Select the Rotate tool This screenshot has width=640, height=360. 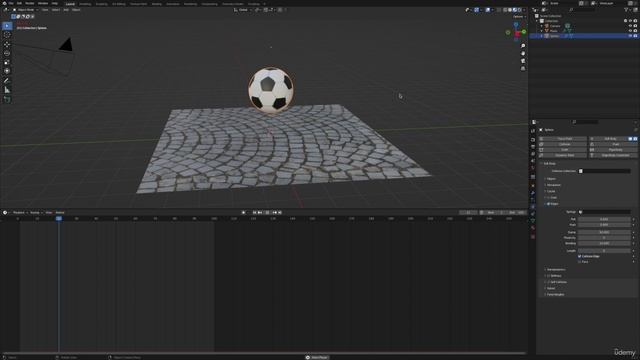(x=7, y=53)
